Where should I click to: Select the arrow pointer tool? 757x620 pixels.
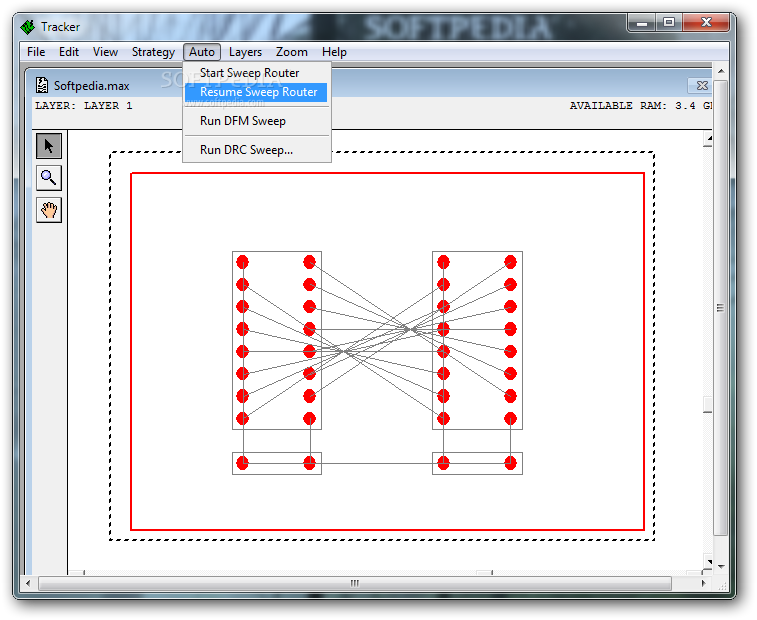(x=49, y=146)
